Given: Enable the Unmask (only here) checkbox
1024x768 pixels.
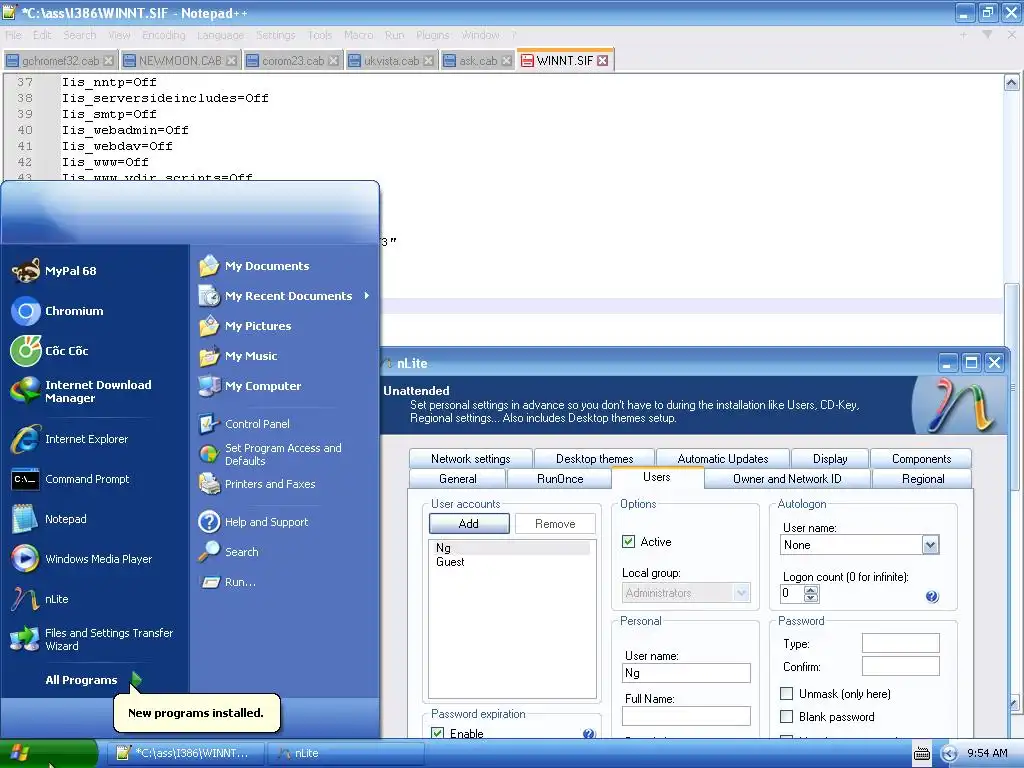Looking at the screenshot, I should point(787,694).
